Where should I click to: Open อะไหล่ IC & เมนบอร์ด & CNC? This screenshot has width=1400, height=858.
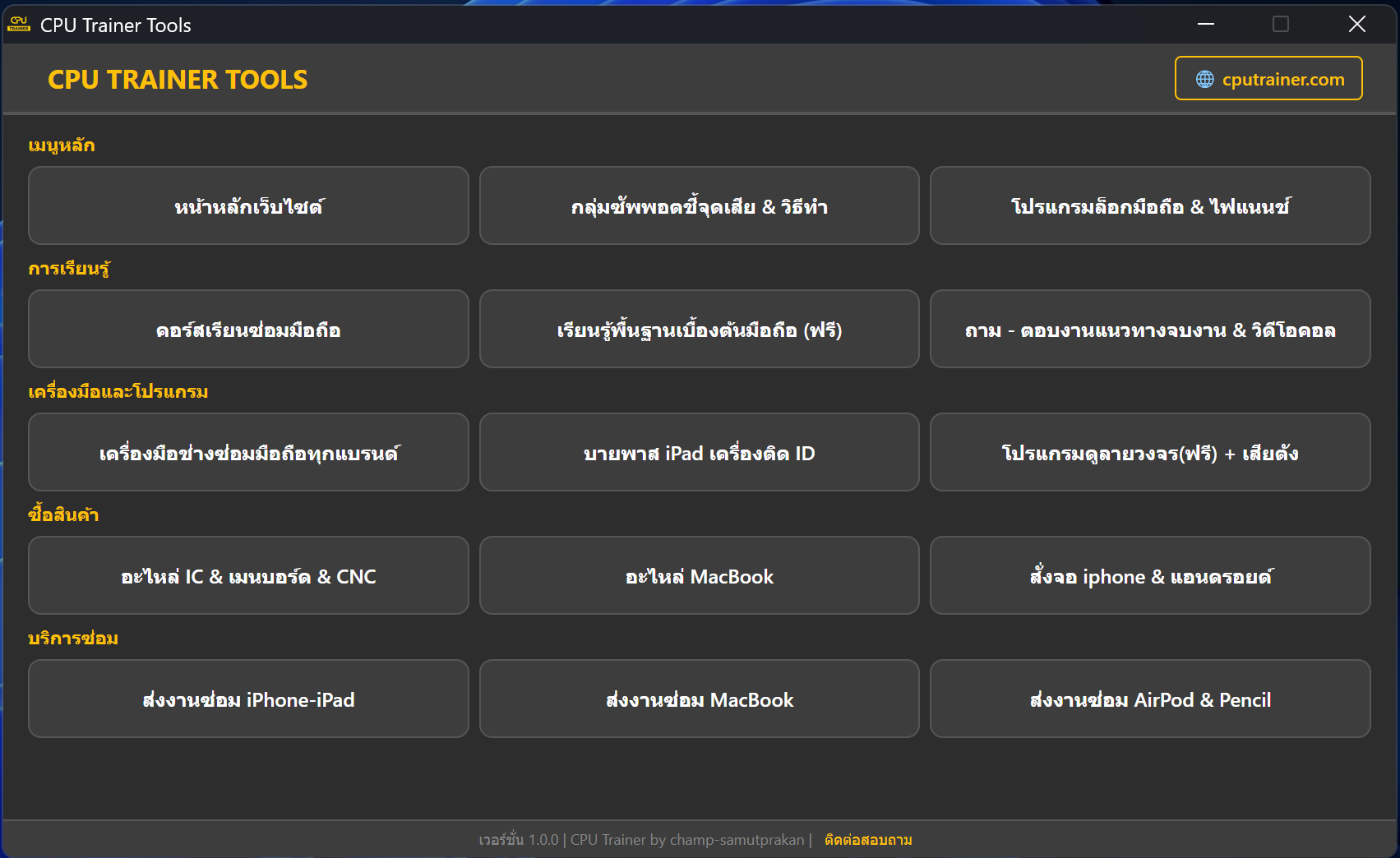248,575
